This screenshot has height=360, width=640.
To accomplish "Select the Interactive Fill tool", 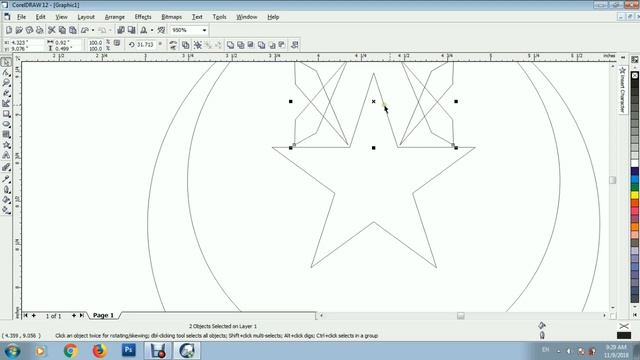I will pos(6,210).
